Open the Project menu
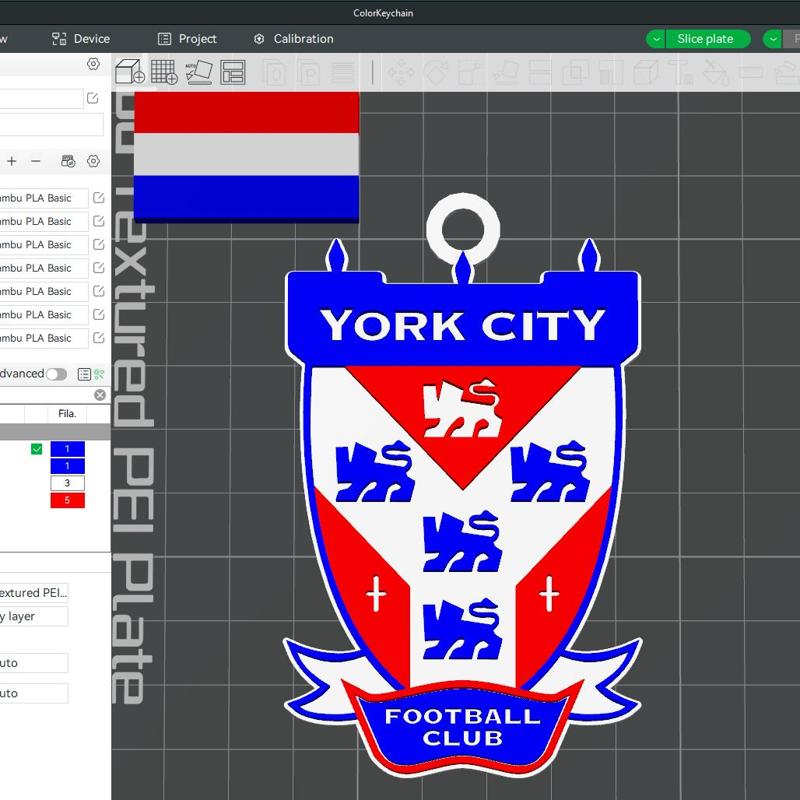 186,39
